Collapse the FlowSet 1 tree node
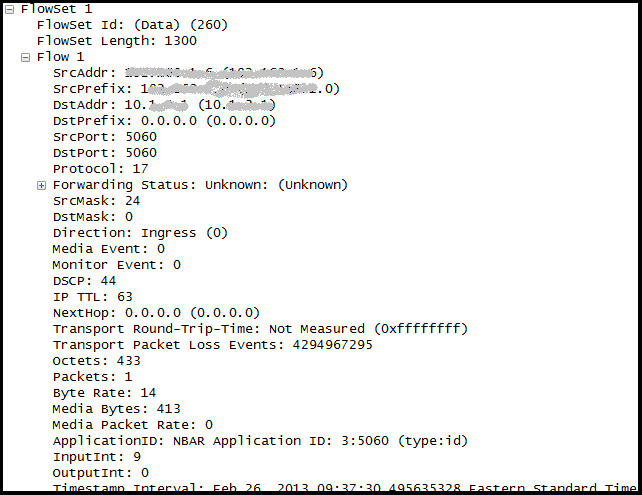The image size is (642, 495). [9, 9]
